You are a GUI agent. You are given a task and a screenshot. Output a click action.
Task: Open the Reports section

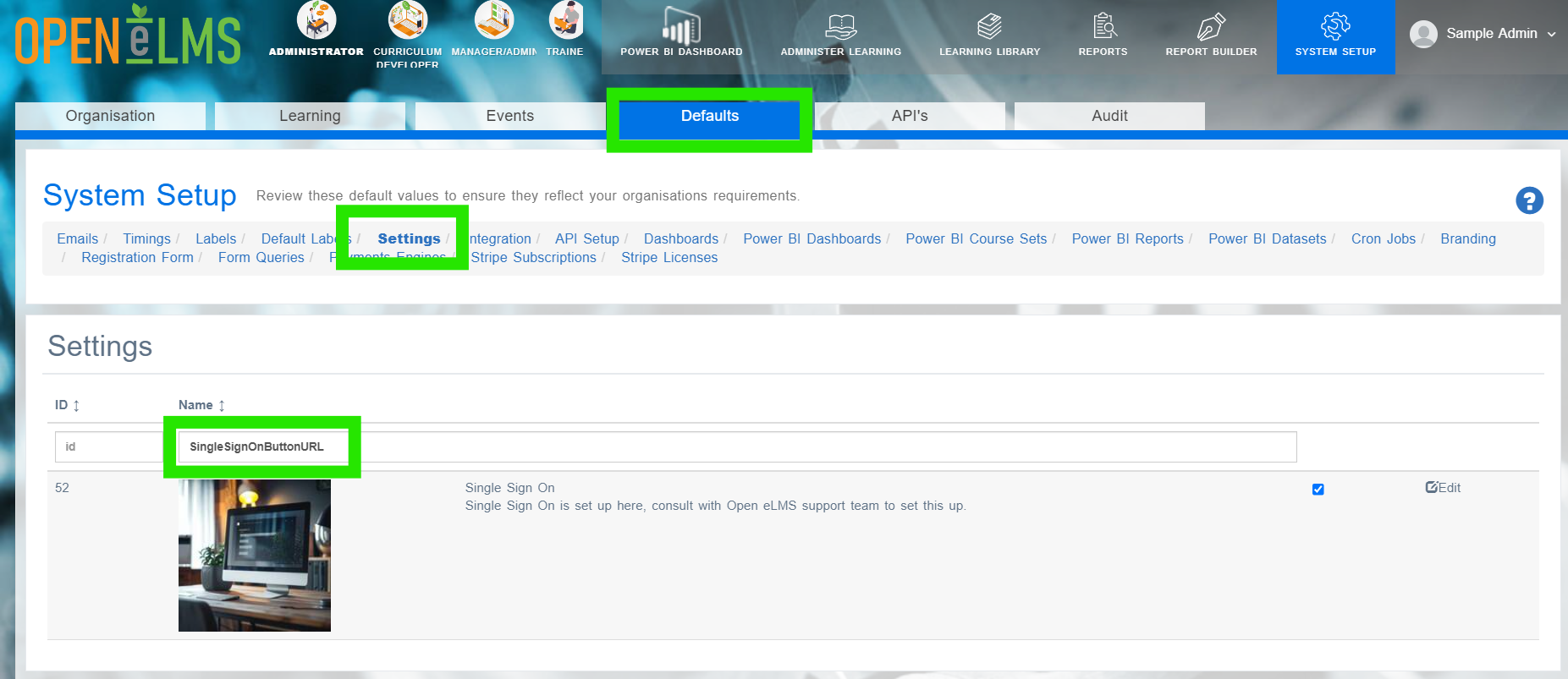click(1103, 34)
